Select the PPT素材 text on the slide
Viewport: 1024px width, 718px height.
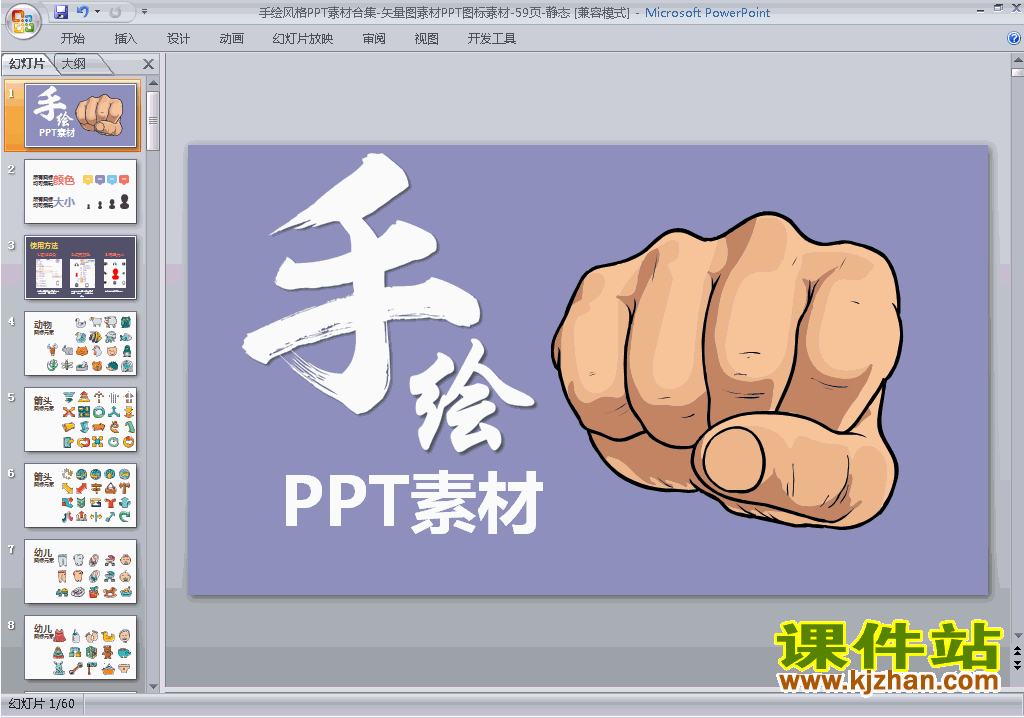pos(413,502)
